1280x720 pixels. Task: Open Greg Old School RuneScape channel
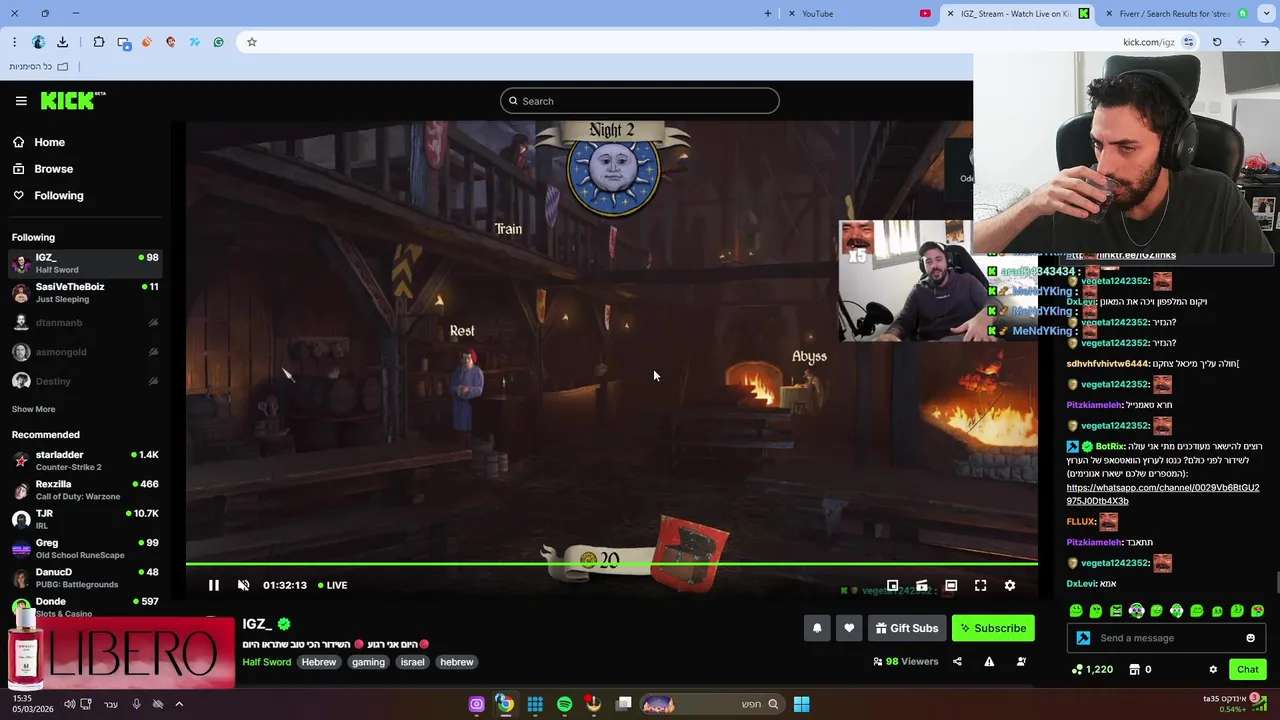click(x=85, y=548)
